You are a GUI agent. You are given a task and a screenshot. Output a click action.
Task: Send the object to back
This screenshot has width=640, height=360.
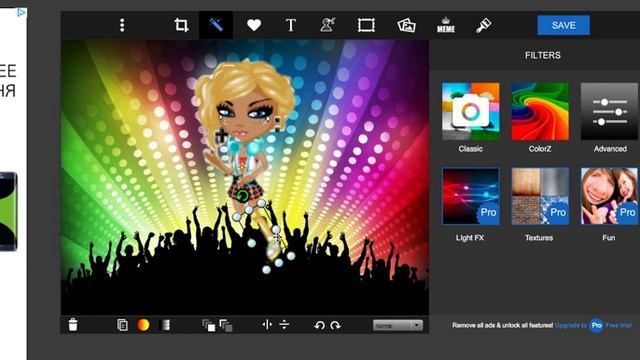[x=226, y=325]
